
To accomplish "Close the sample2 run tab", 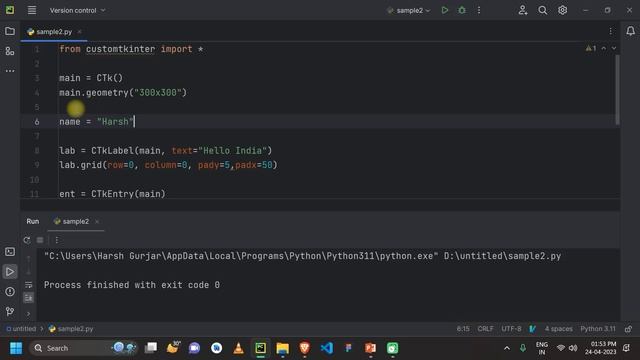I will [x=97, y=221].
